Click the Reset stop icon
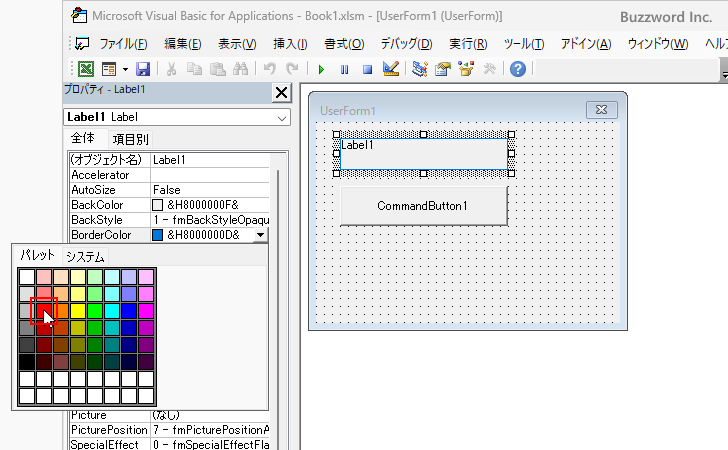 click(367, 70)
